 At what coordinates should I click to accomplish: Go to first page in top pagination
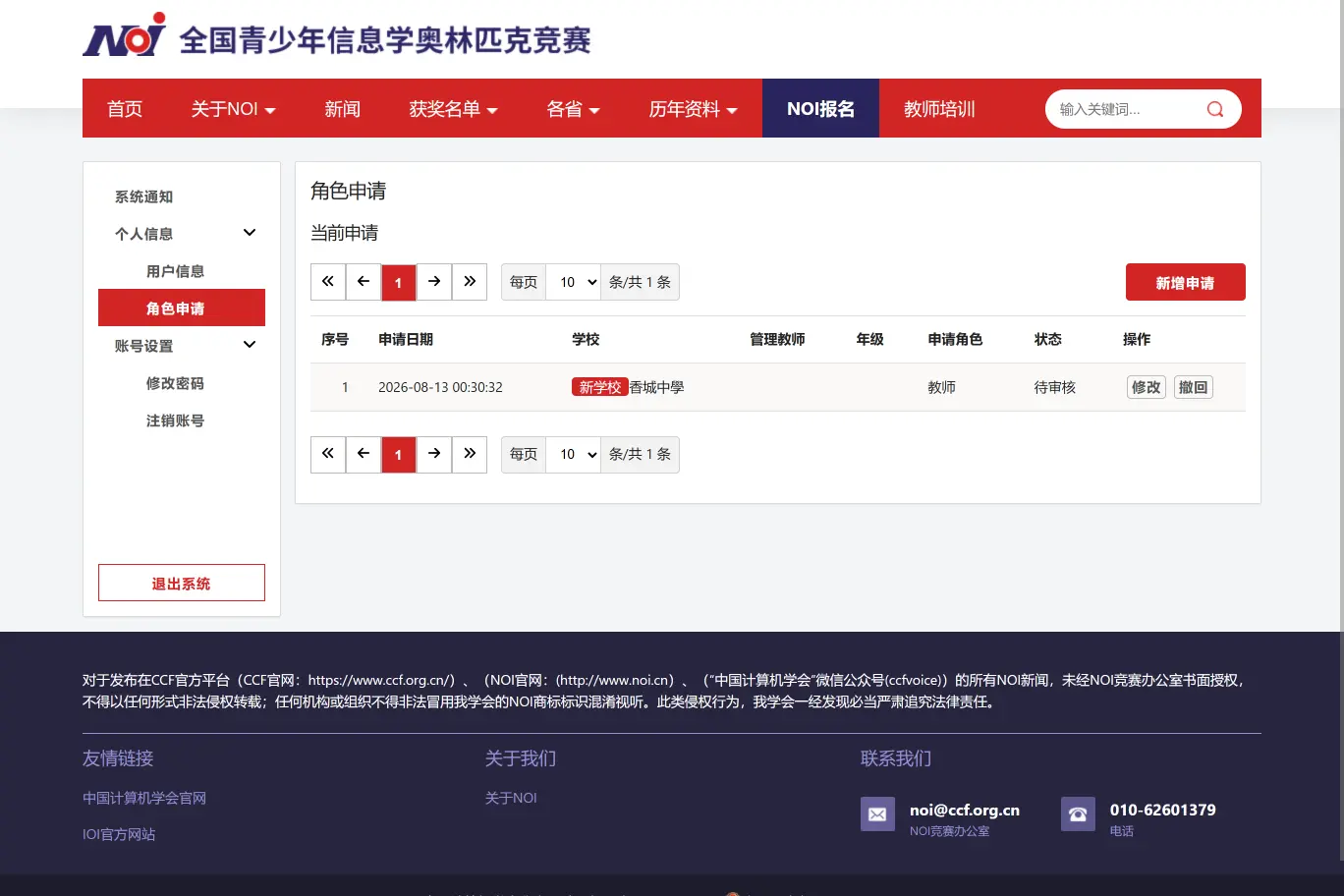[x=328, y=282]
